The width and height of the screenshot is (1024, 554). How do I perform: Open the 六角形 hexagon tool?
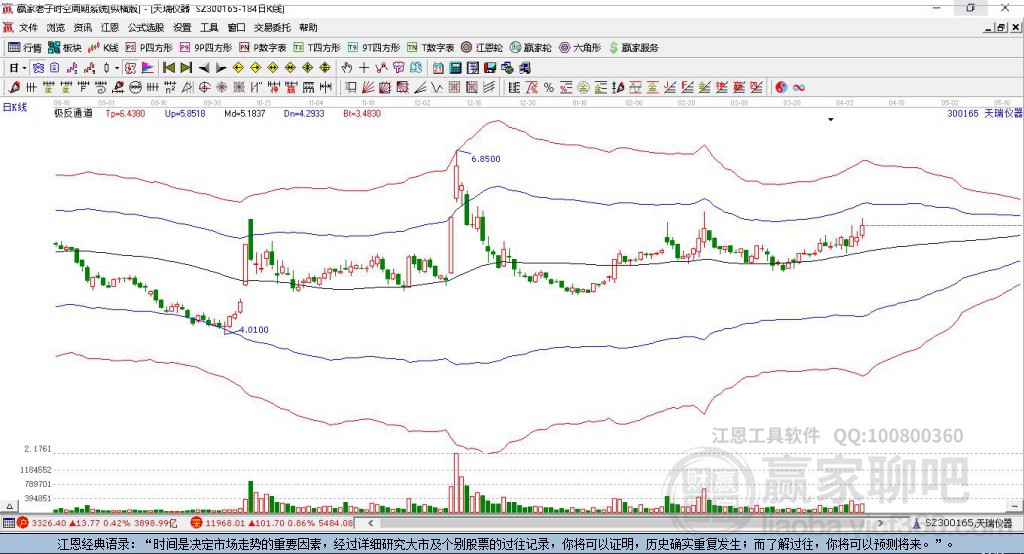[x=580, y=48]
